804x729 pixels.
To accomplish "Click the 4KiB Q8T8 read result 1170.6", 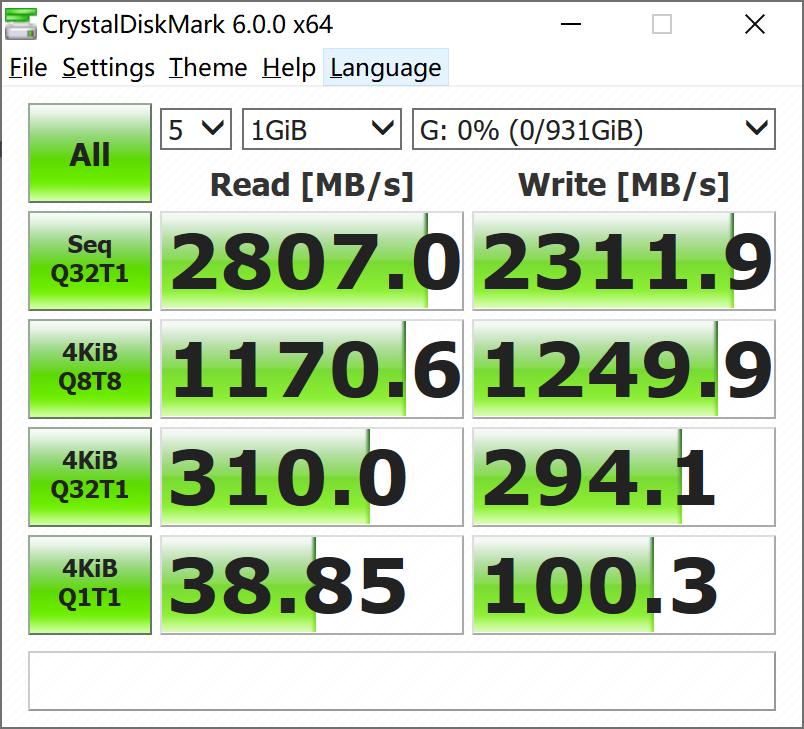I will point(312,369).
